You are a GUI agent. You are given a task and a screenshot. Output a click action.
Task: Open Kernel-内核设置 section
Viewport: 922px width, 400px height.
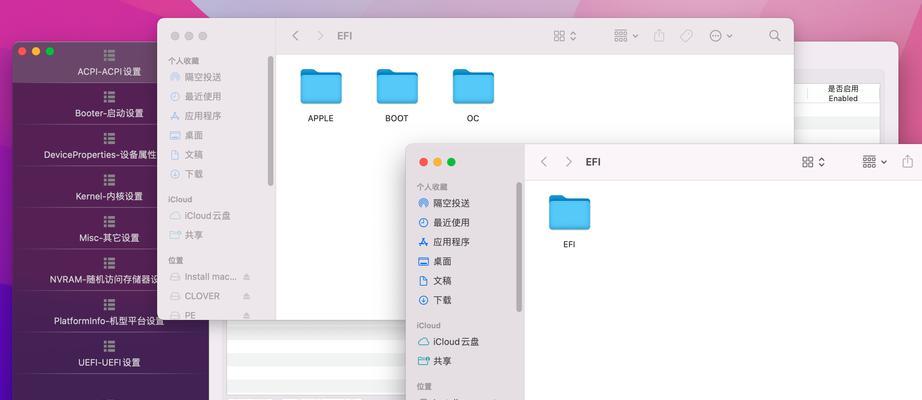(109, 187)
